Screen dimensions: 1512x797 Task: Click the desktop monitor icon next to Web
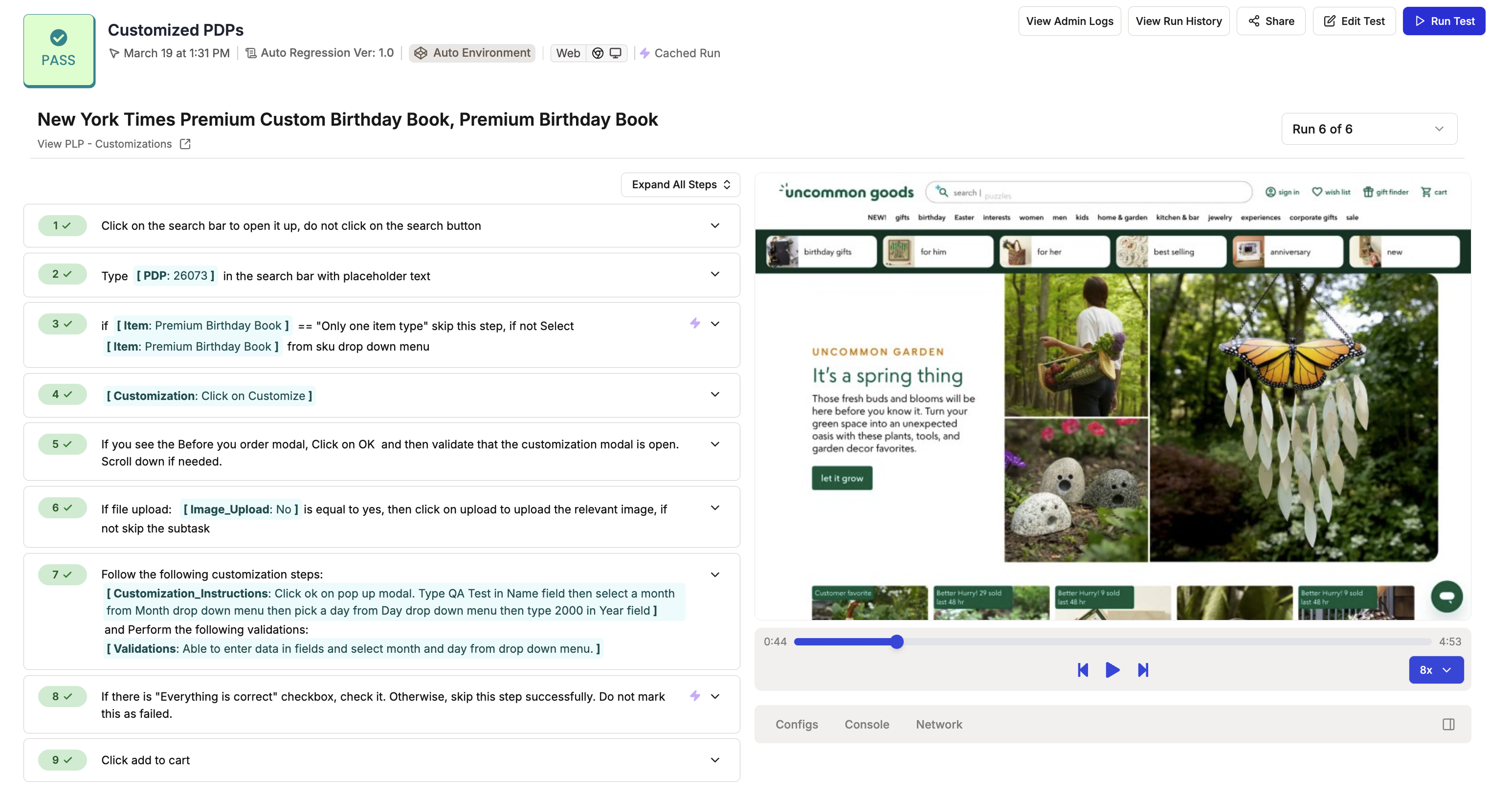click(x=615, y=53)
